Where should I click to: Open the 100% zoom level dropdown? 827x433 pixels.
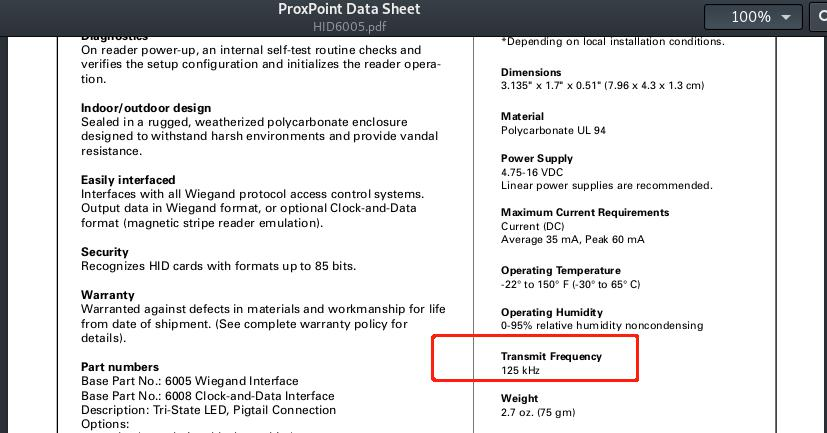pos(753,17)
